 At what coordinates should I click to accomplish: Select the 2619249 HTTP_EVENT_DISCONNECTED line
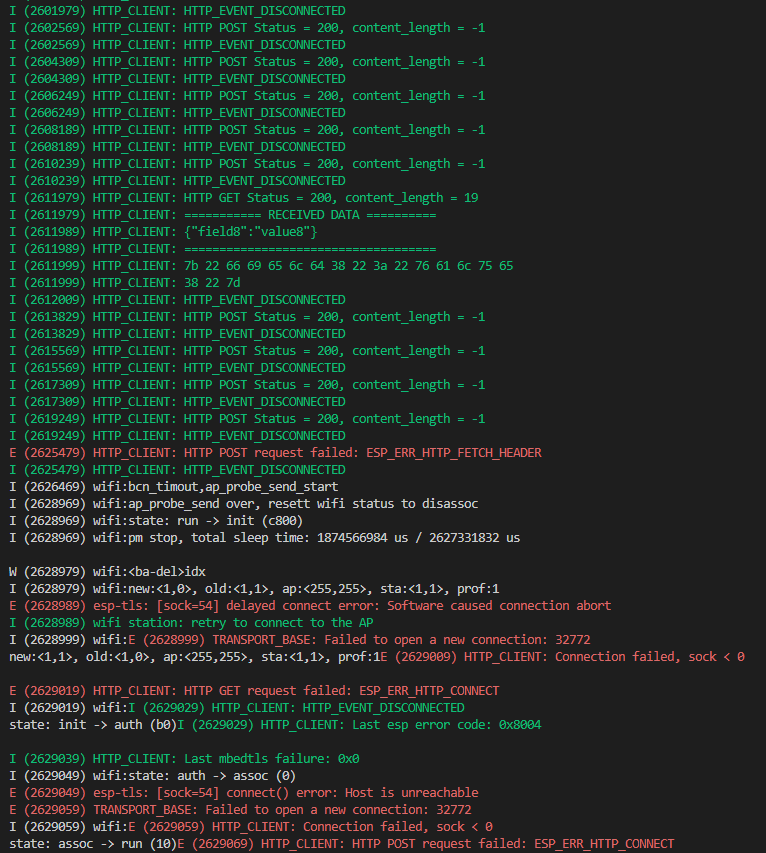pyautogui.click(x=177, y=436)
